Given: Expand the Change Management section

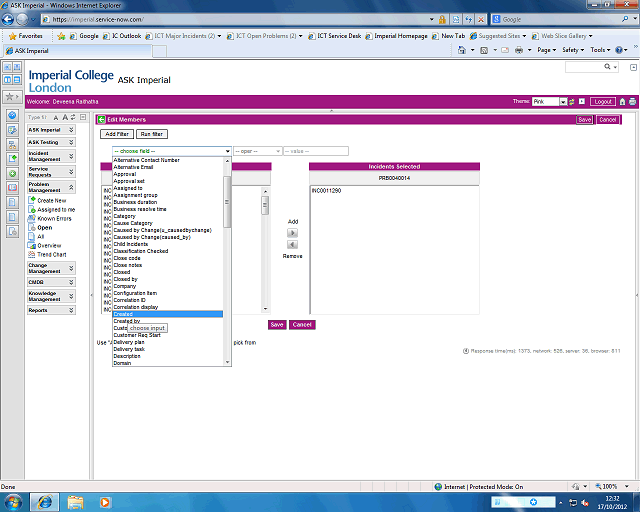Looking at the screenshot, I should (71, 268).
